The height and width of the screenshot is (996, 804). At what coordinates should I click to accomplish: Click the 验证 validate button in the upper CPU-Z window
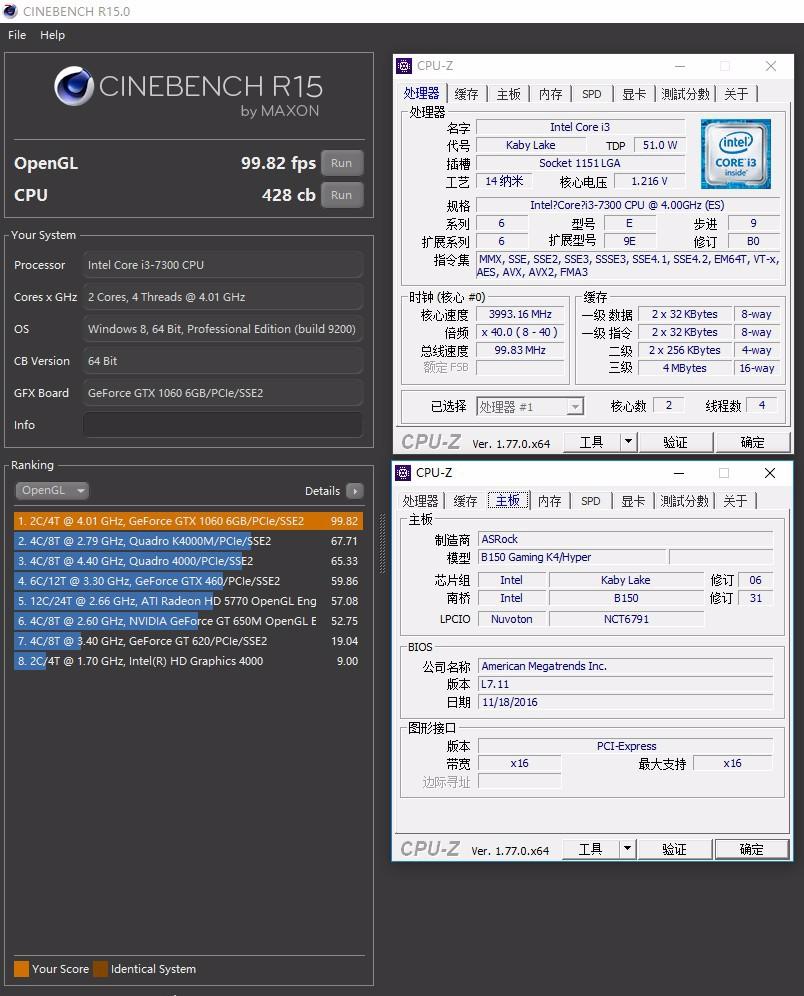tap(676, 441)
